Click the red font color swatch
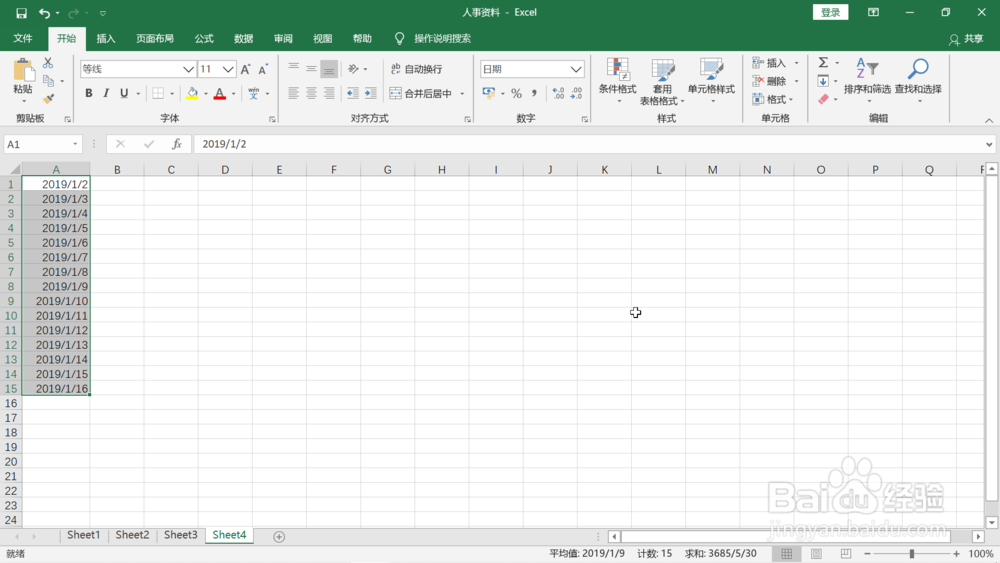Viewport: 1000px width, 563px height. coord(220,94)
